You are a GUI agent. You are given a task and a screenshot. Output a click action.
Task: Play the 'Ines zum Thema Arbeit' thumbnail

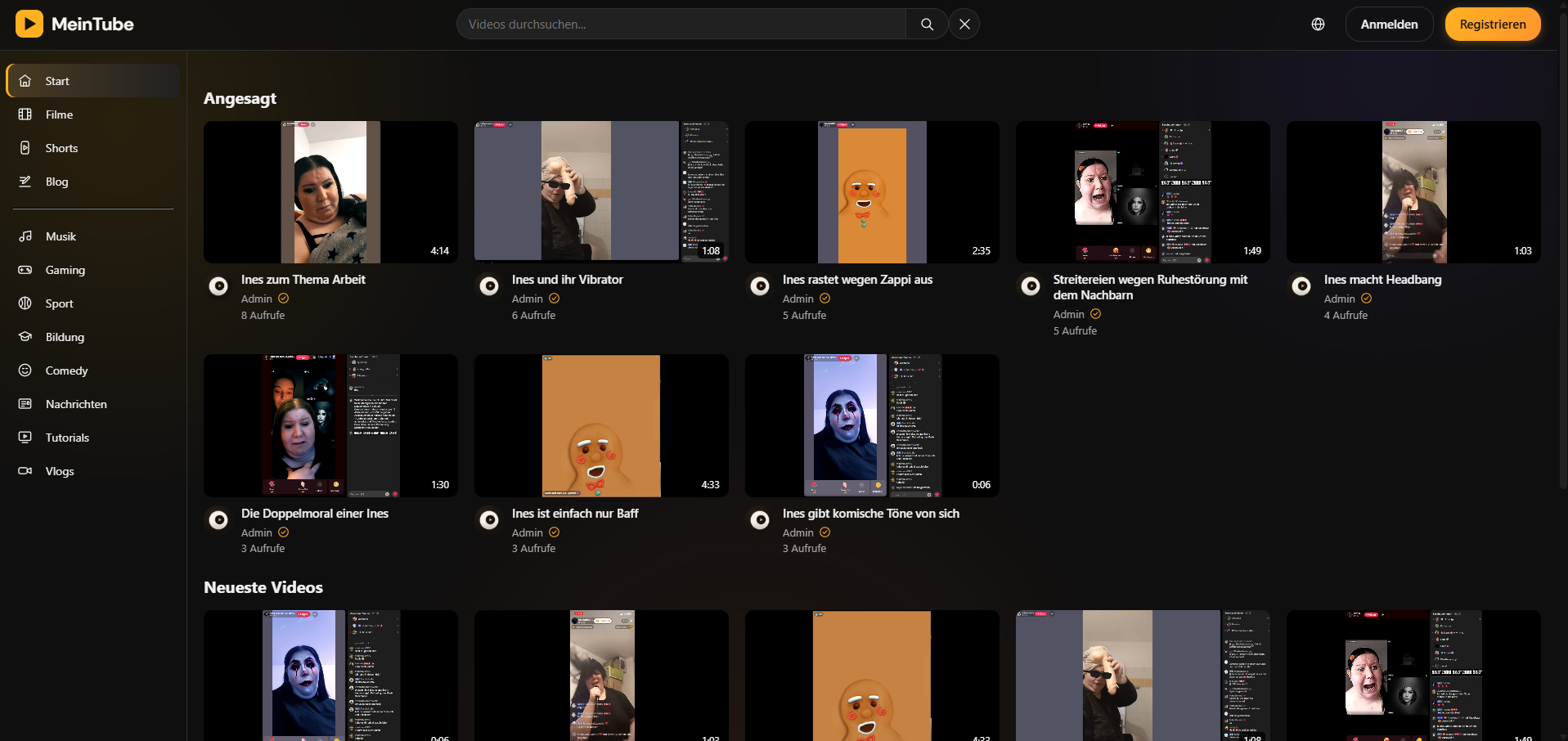click(330, 192)
